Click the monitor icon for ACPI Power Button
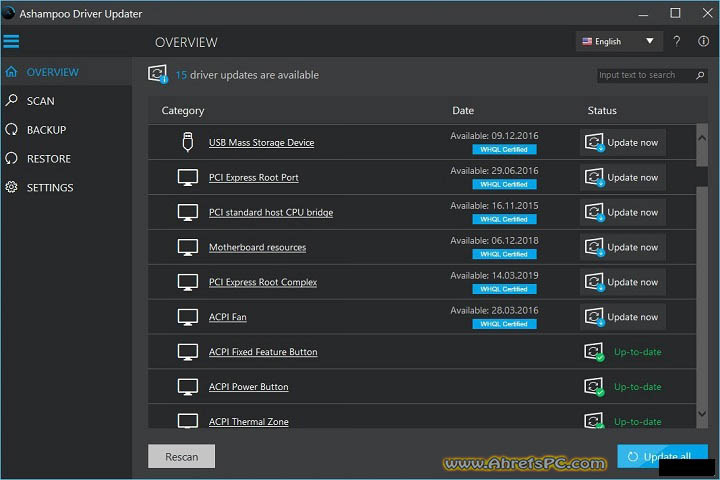Viewport: 720px width, 480px height. (187, 387)
